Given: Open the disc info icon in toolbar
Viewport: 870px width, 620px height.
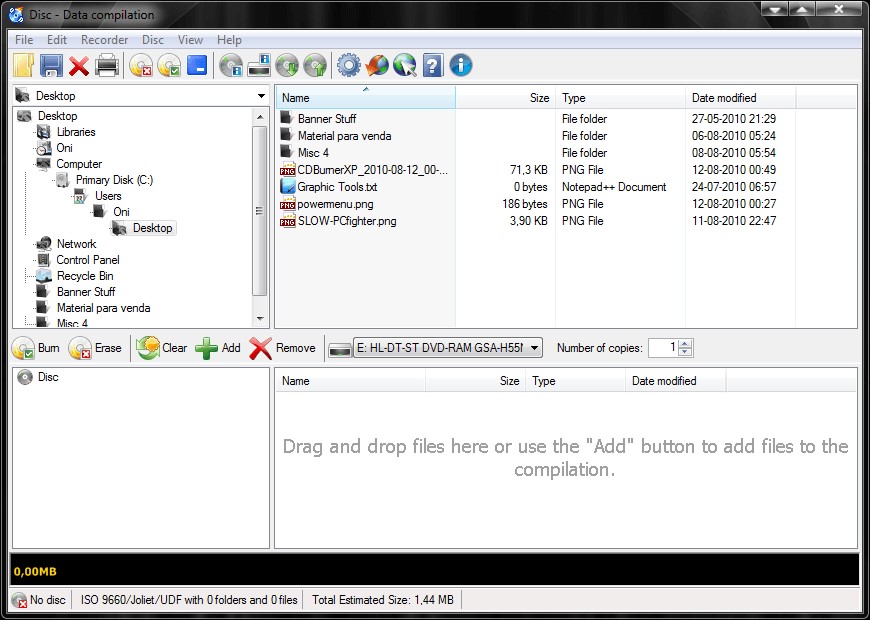Looking at the screenshot, I should (231, 66).
